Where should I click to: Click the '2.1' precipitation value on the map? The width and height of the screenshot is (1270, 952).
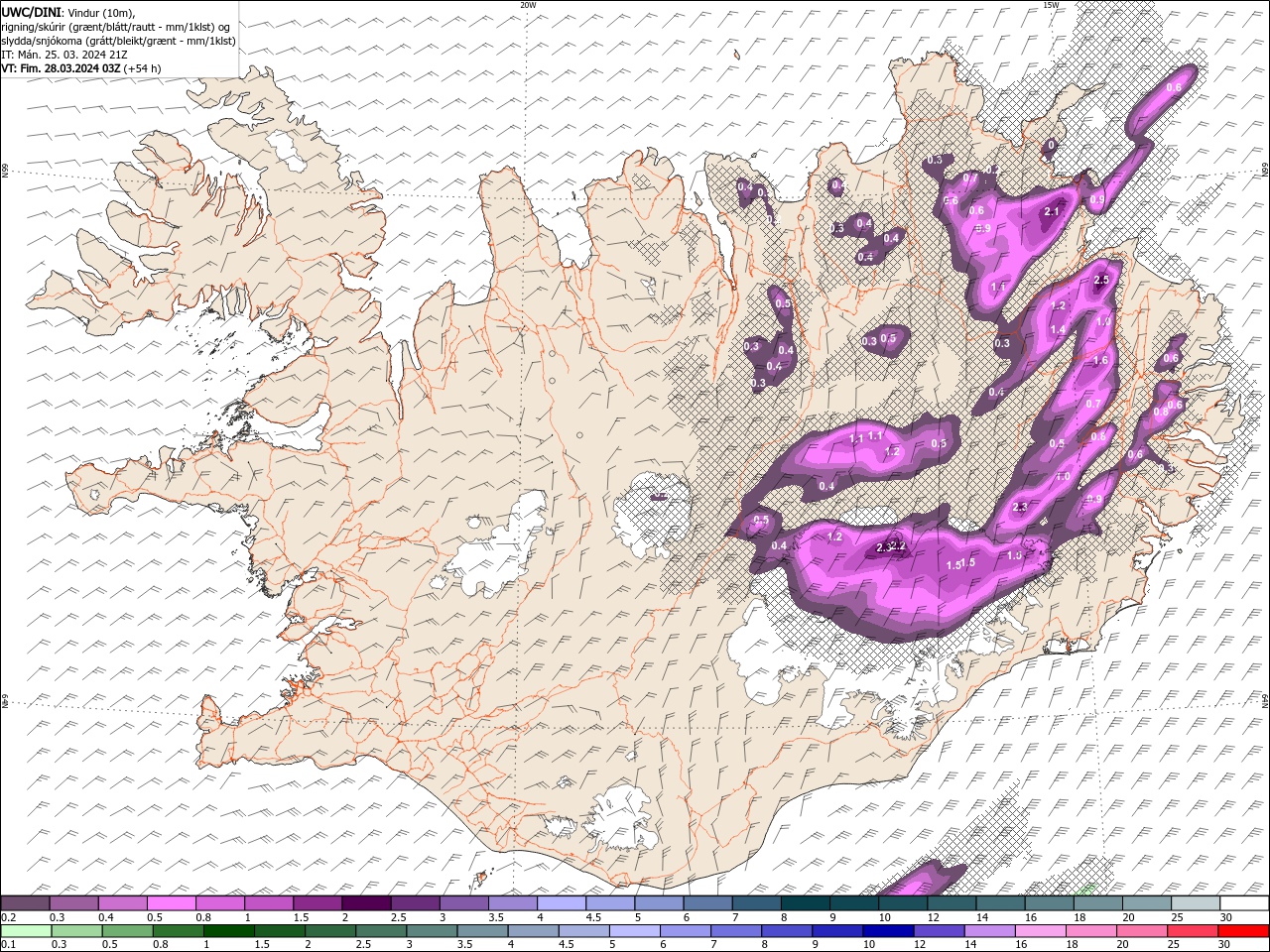click(x=1053, y=212)
